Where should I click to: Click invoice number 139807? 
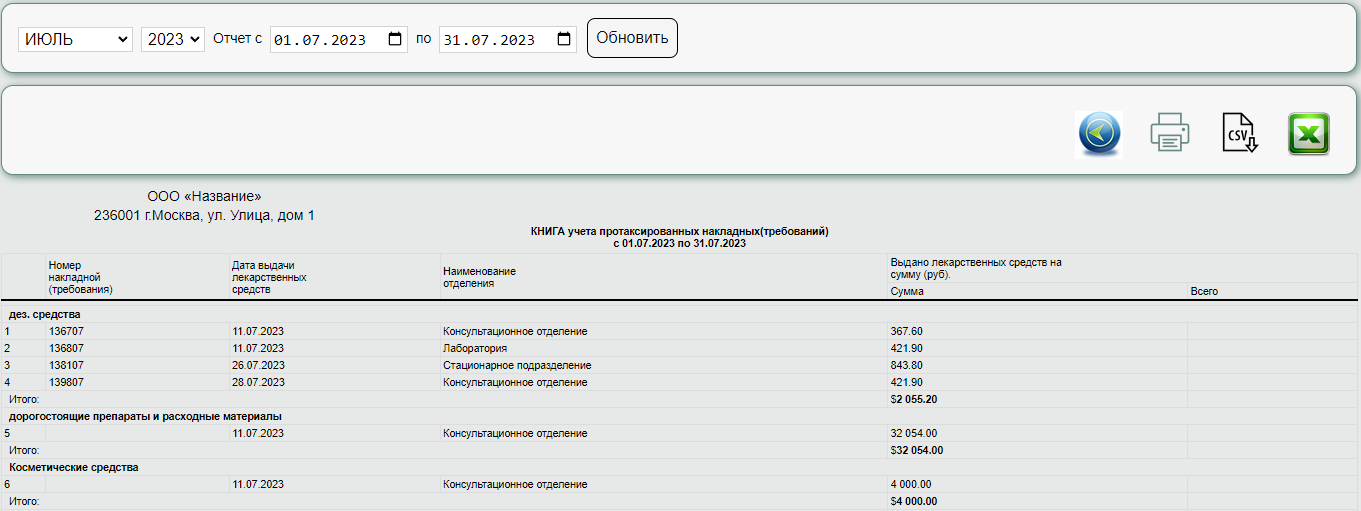67,382
